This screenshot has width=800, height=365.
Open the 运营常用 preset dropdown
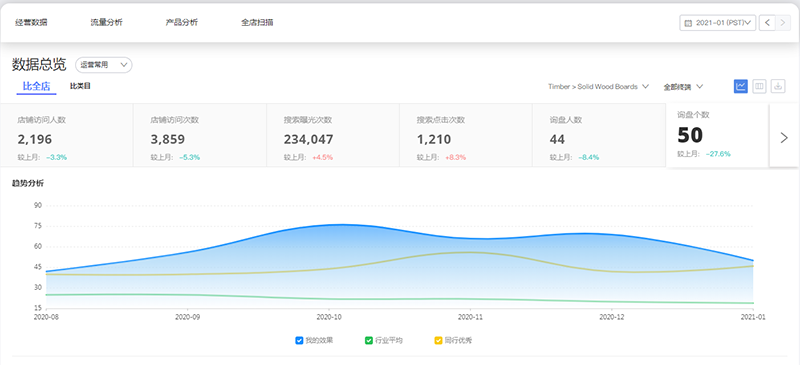pos(104,65)
